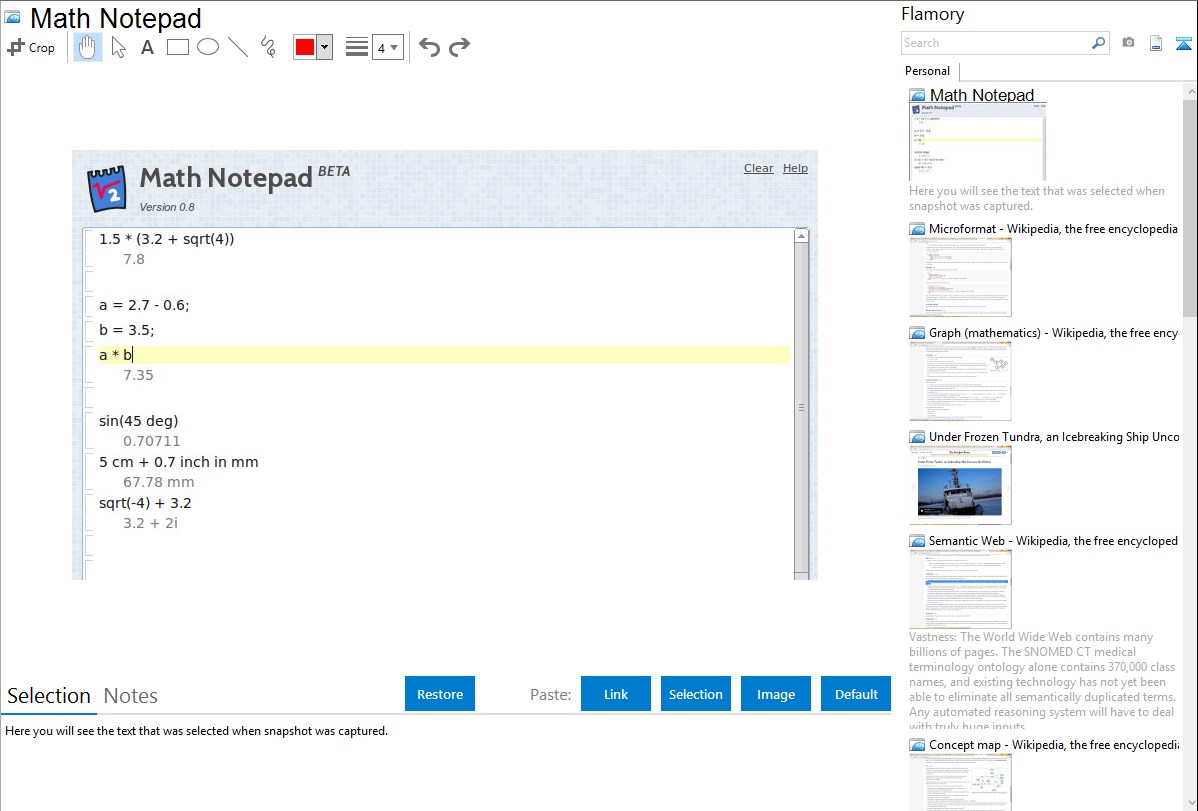1198x811 pixels.
Task: Select the freehand squiggle tool
Action: (x=268, y=47)
